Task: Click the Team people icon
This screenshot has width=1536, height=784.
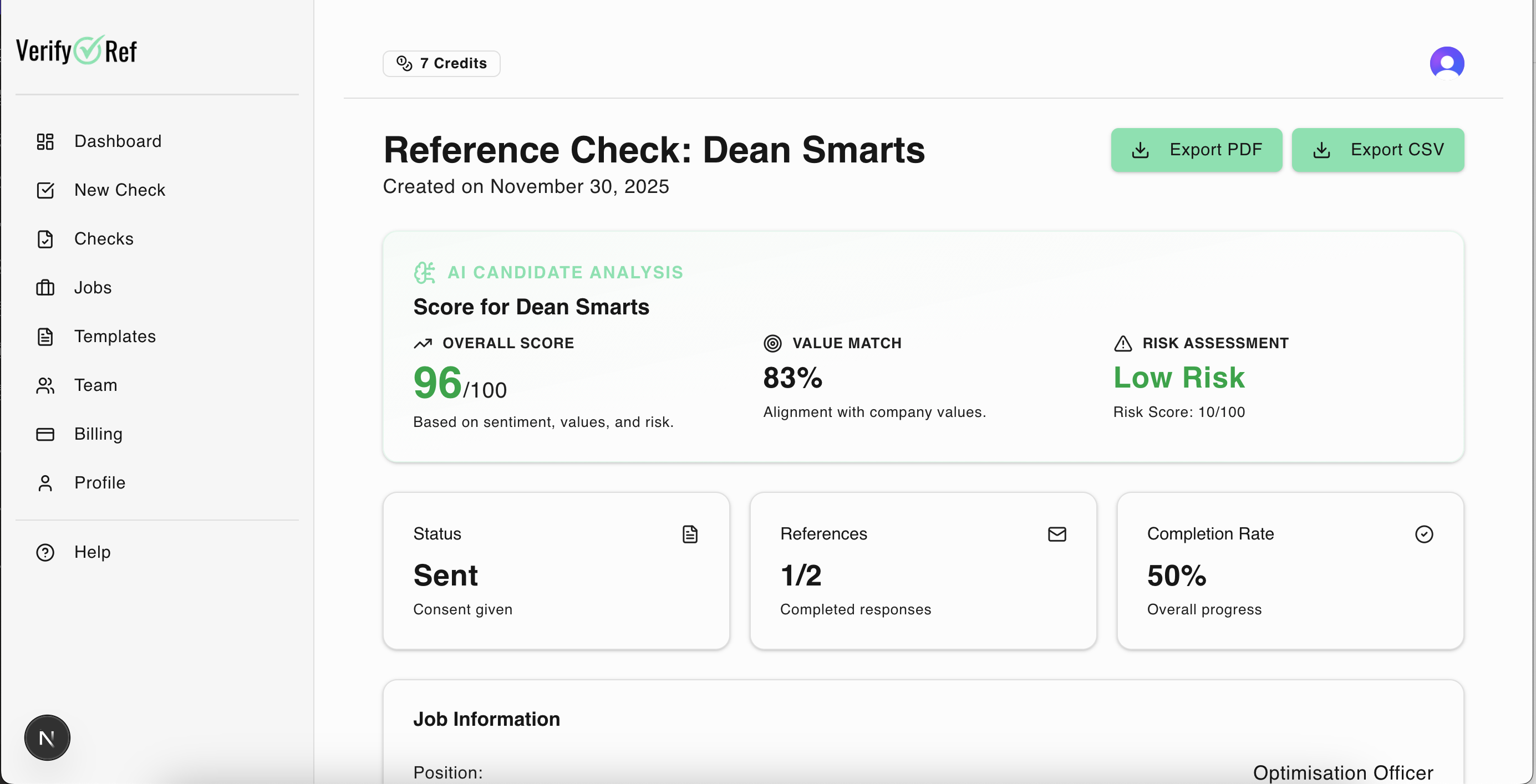Action: (x=45, y=386)
